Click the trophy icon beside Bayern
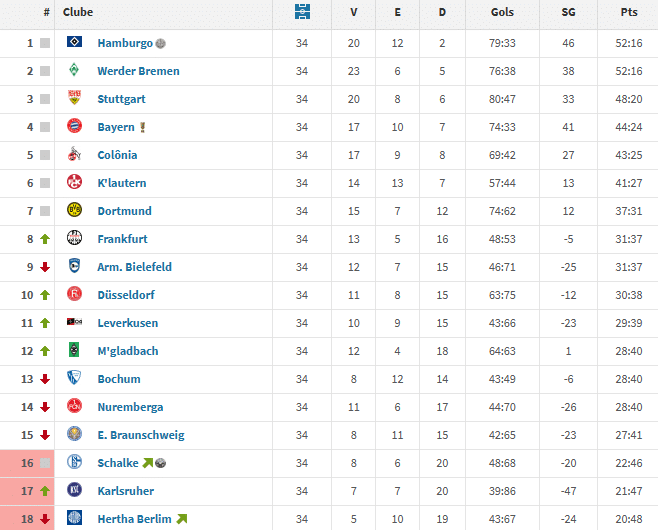The image size is (658, 530). coord(143,127)
